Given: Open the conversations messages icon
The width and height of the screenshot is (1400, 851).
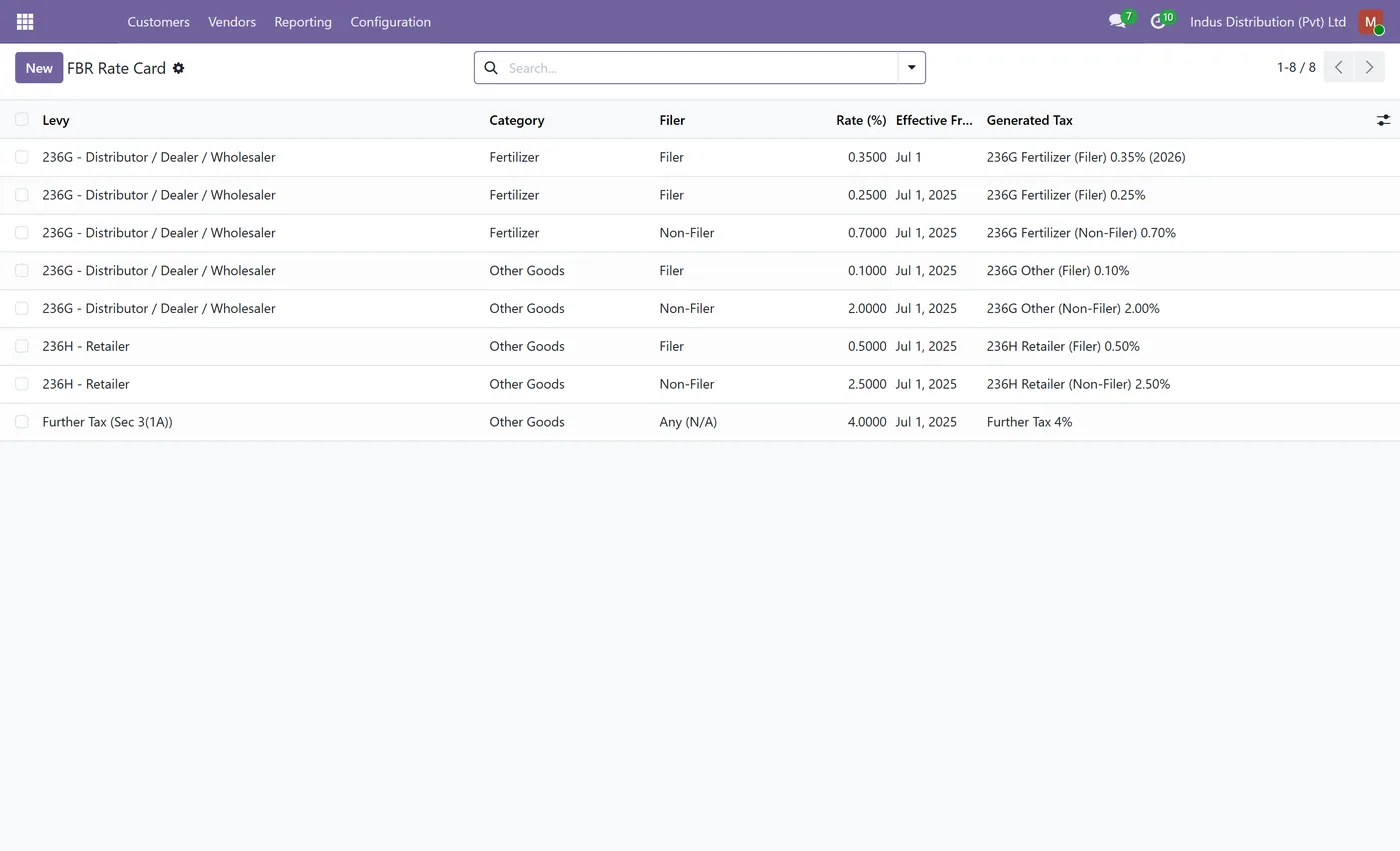Looking at the screenshot, I should (1118, 21).
